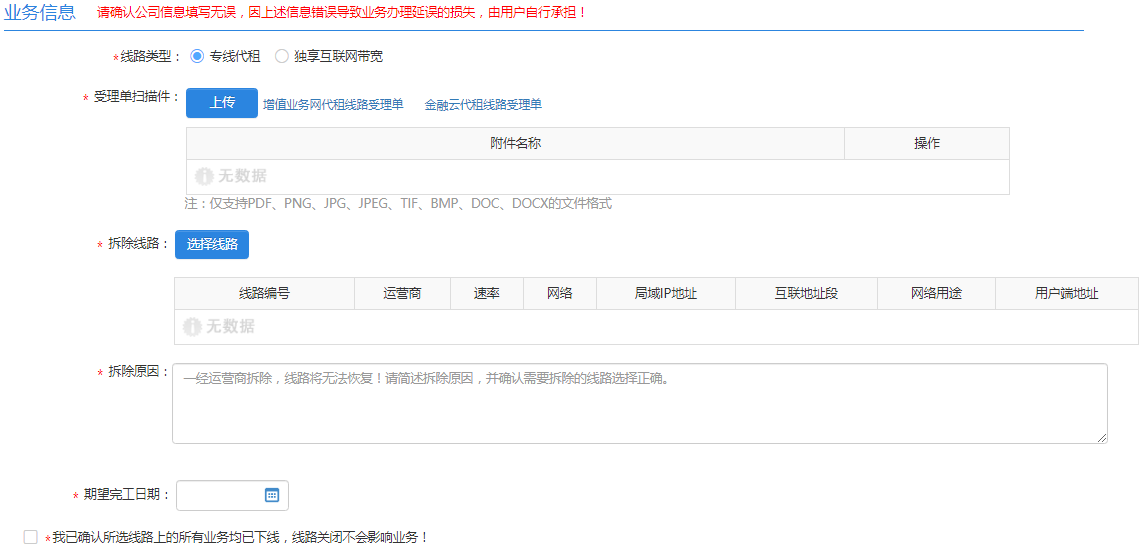Click the 运营商 column header

click(402, 294)
